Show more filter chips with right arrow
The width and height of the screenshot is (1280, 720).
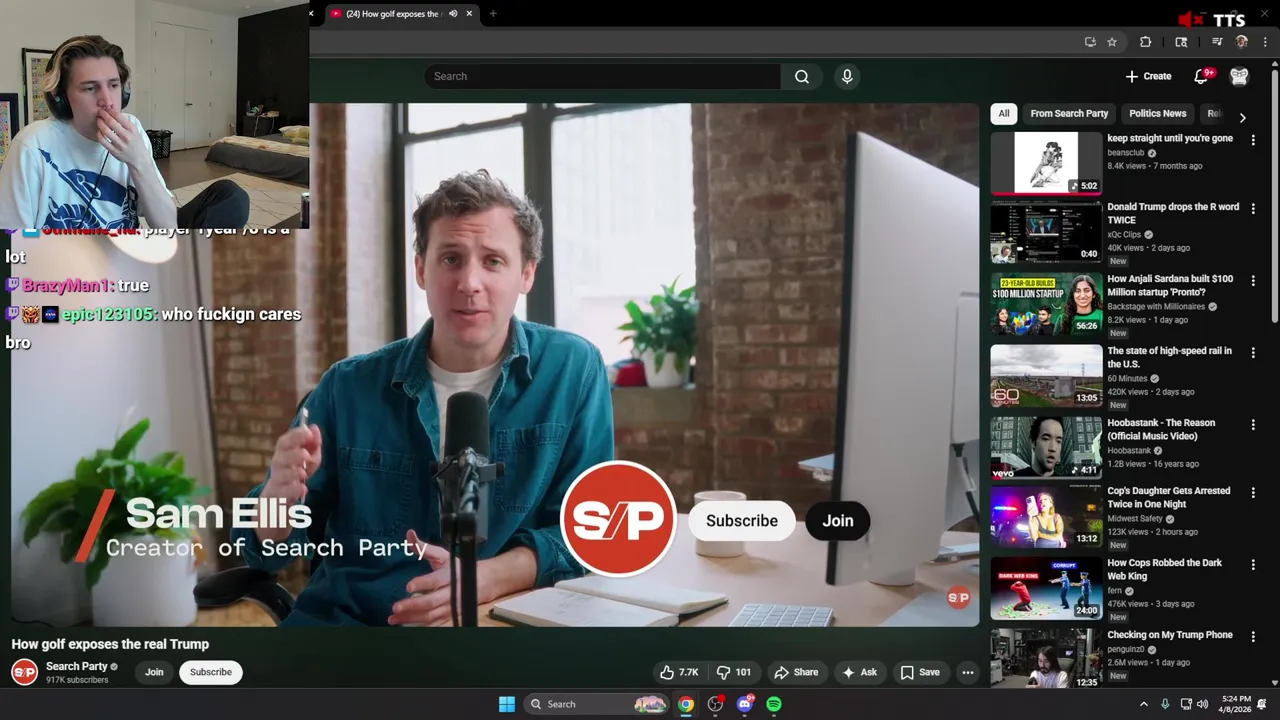[x=1242, y=117]
